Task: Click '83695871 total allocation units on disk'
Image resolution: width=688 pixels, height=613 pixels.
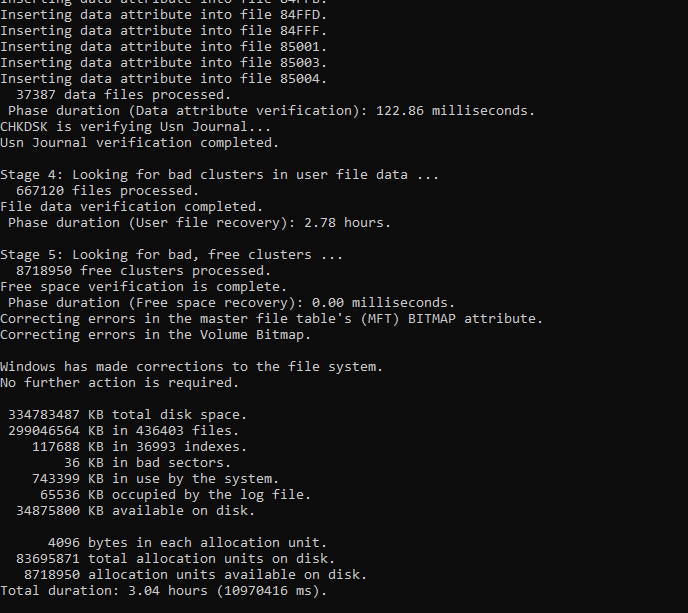Action: click(x=176, y=559)
